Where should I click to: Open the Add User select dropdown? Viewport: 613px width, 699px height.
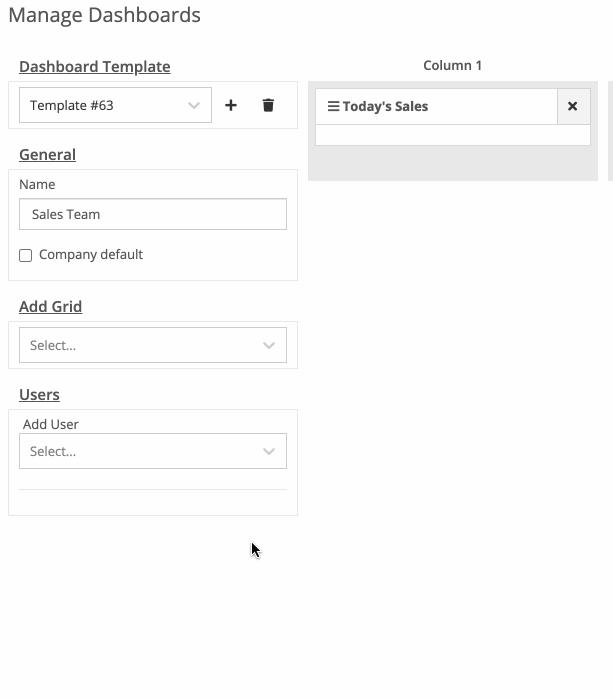pos(153,451)
